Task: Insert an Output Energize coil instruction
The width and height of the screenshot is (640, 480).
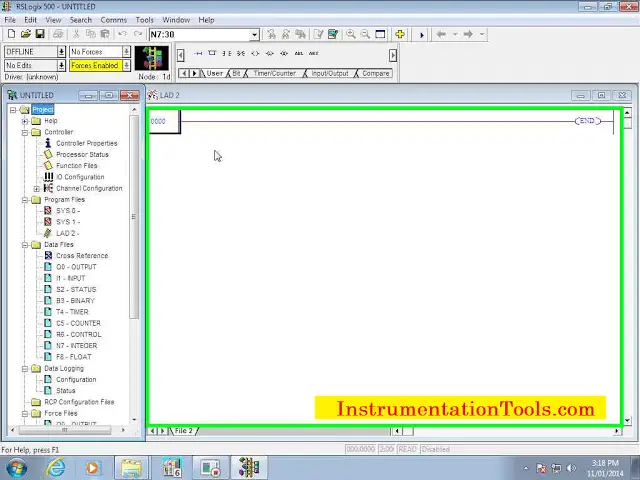Action: [255, 53]
